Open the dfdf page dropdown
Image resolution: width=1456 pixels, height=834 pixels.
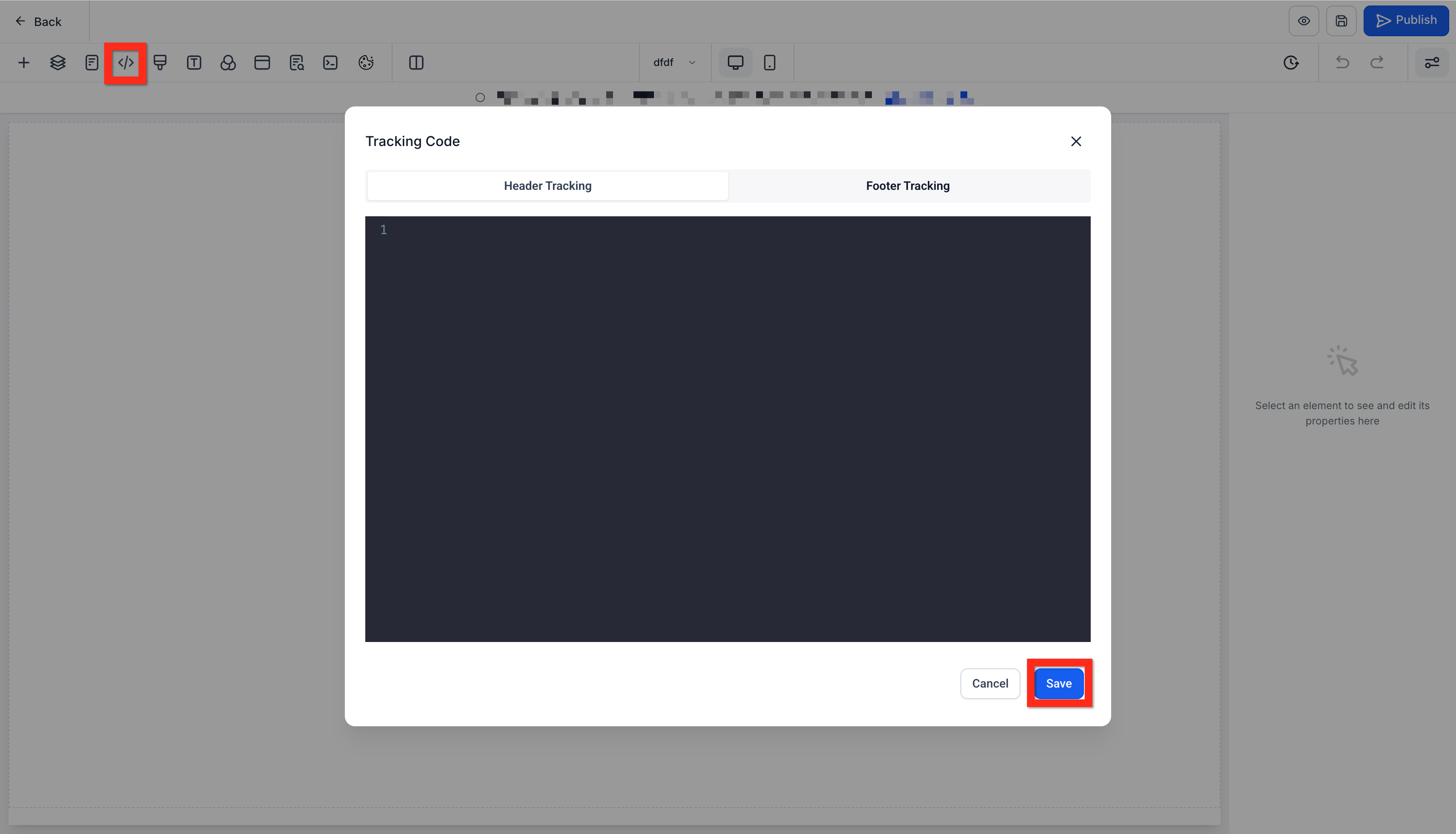[674, 63]
